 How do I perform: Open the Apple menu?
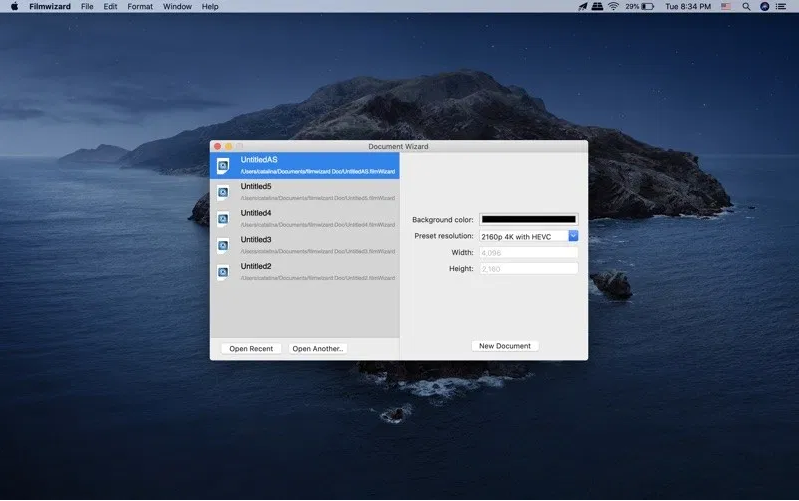pyautogui.click(x=14, y=6)
